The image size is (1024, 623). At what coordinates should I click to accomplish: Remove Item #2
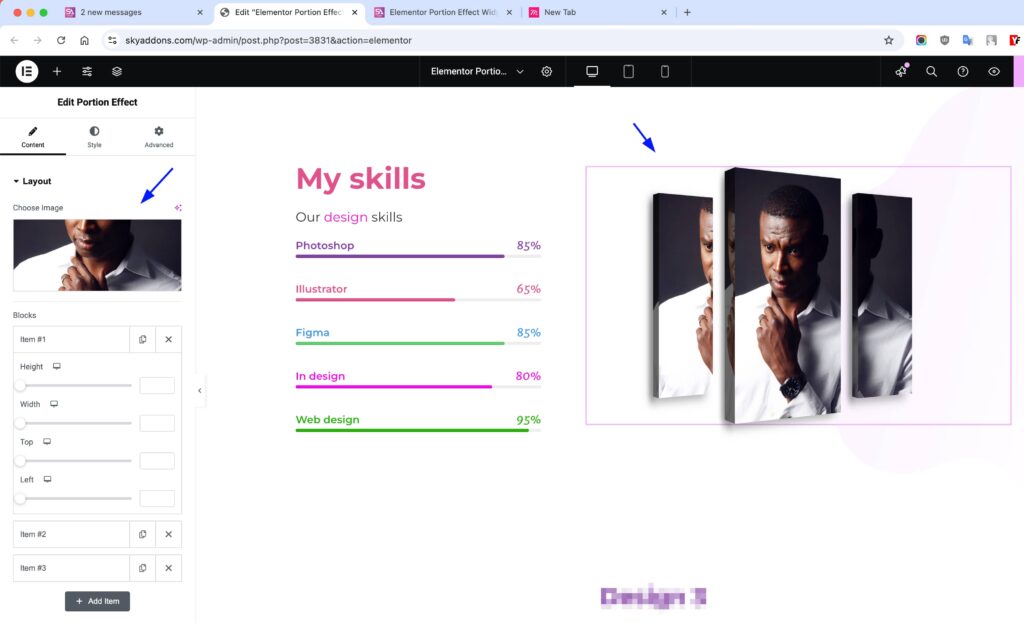168,534
